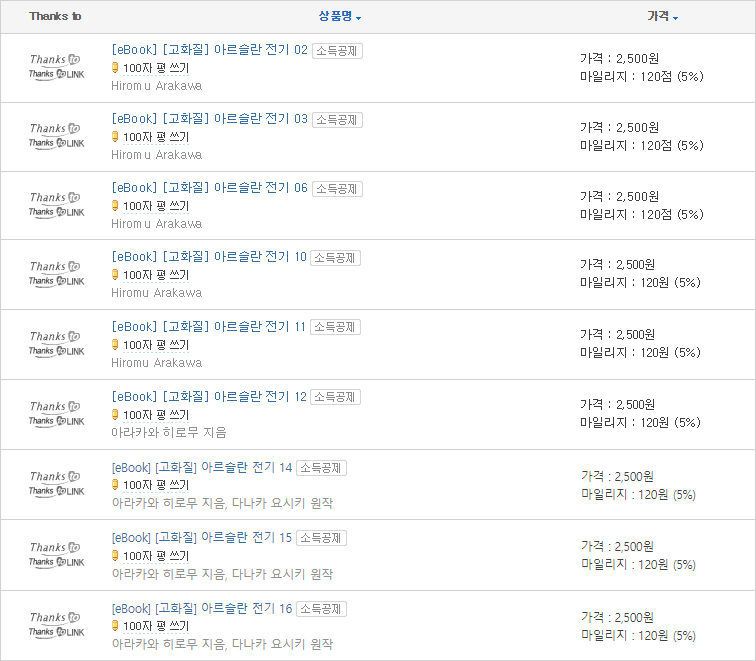Open eBook 아르슬란 전기 03 title link
Viewport: 756px width, 661px height.
(x=209, y=119)
